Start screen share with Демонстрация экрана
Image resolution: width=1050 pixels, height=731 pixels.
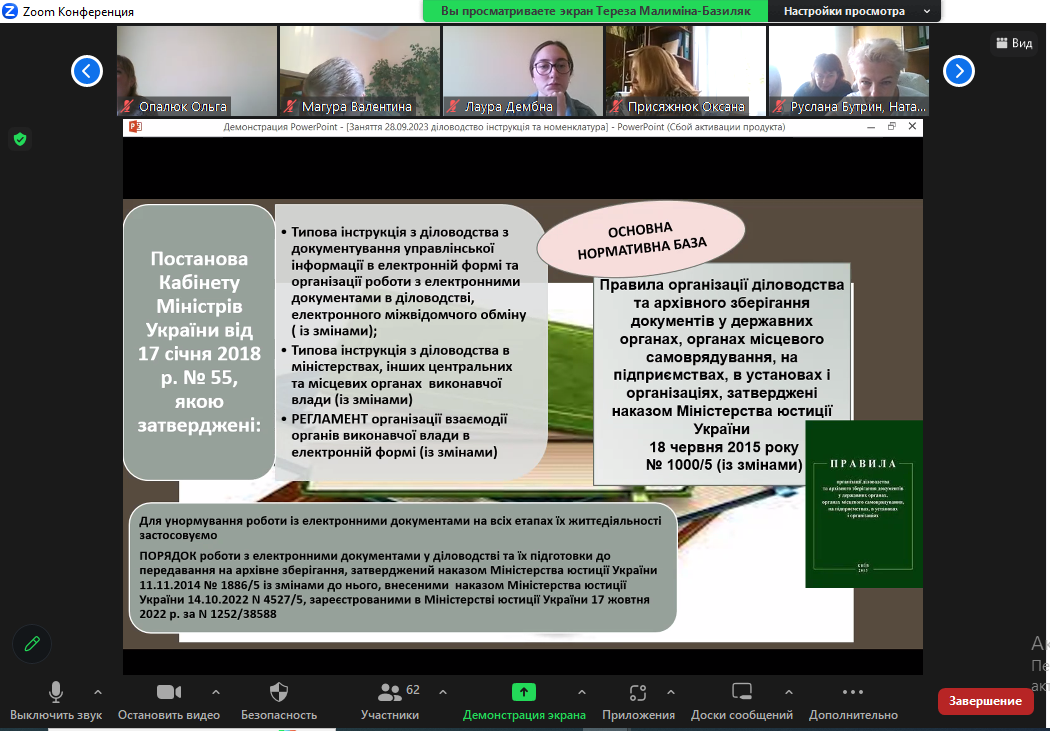524,702
